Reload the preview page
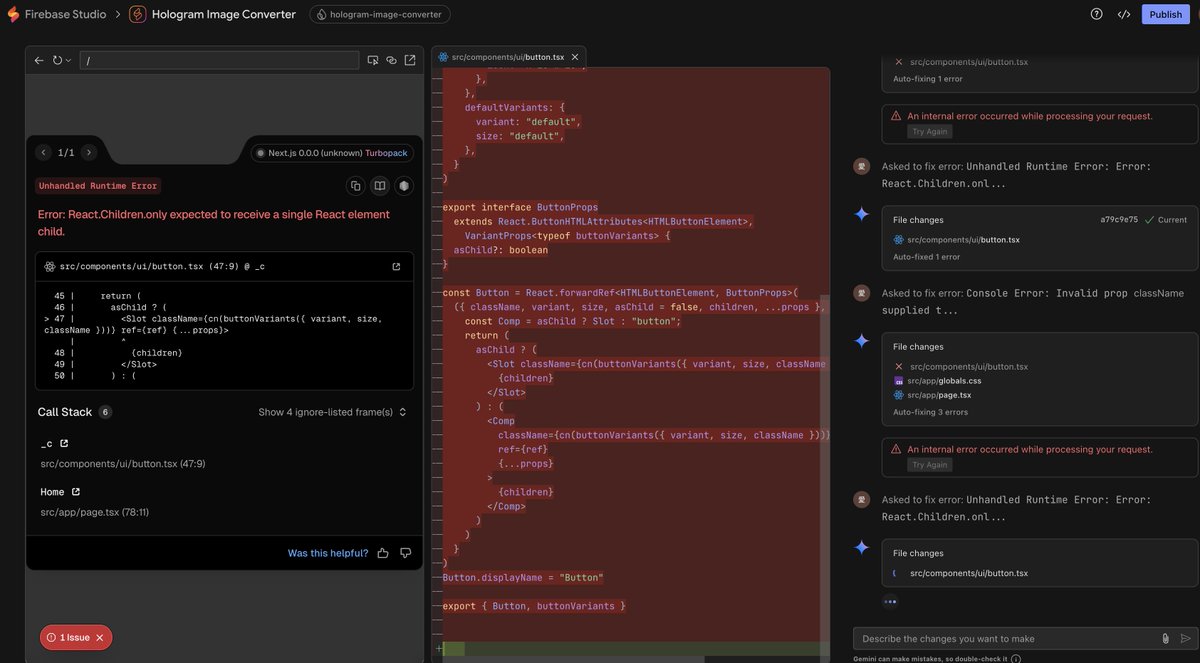This screenshot has width=1200, height=663. tap(57, 60)
